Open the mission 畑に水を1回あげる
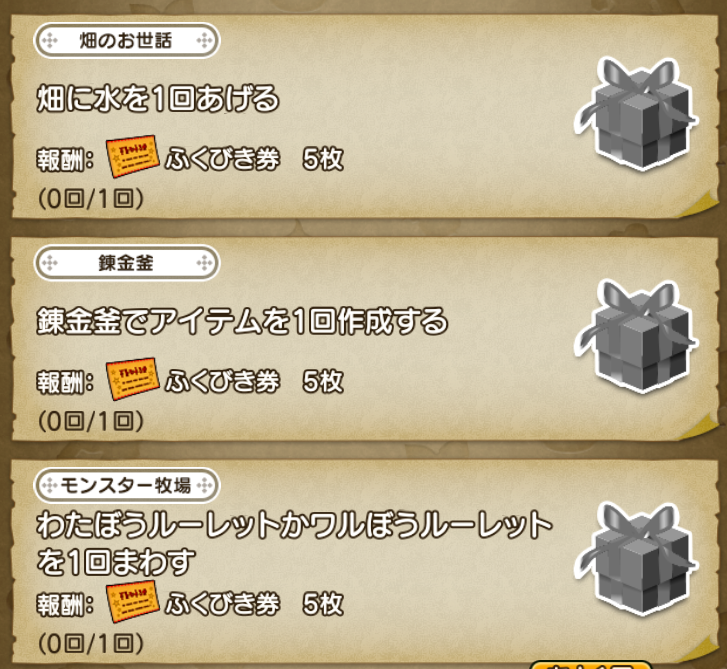Viewport: 727px width, 669px height. point(158,98)
